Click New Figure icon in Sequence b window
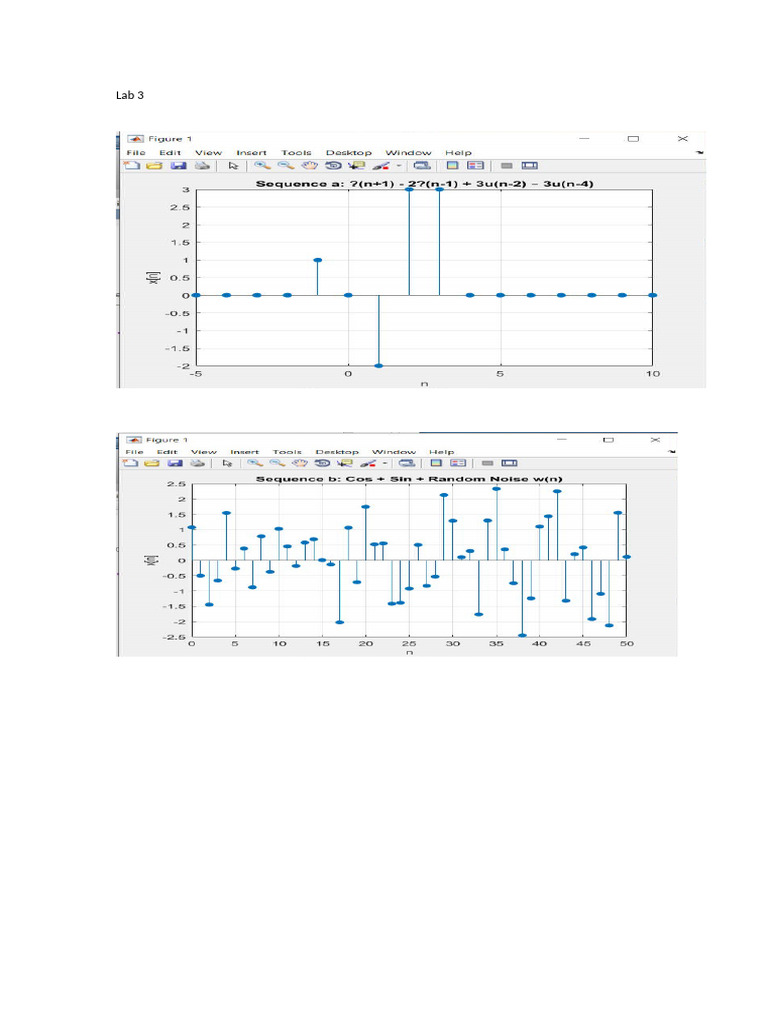Screen dimensions: 768x1024 (131, 463)
